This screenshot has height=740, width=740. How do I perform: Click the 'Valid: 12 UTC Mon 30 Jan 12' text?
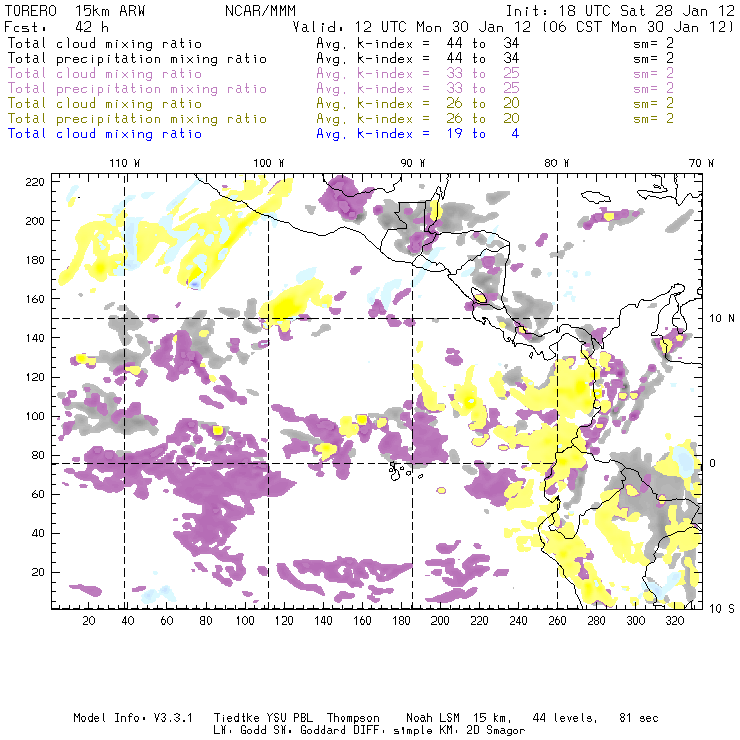click(x=412, y=26)
